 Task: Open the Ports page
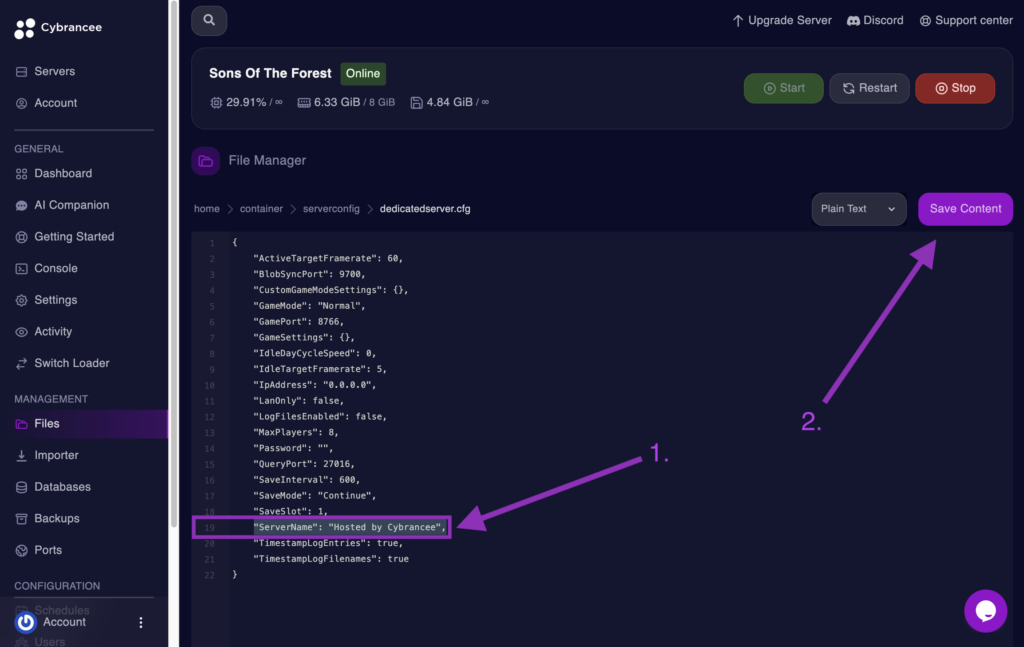48,550
